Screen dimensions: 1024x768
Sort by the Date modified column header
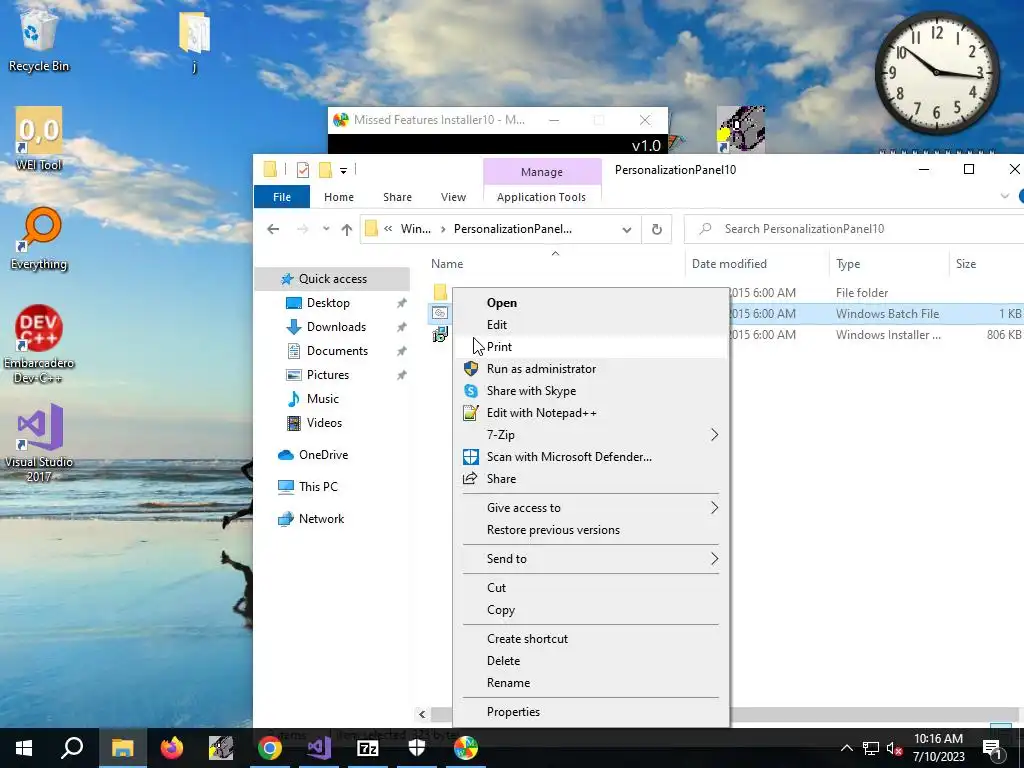(x=758, y=264)
